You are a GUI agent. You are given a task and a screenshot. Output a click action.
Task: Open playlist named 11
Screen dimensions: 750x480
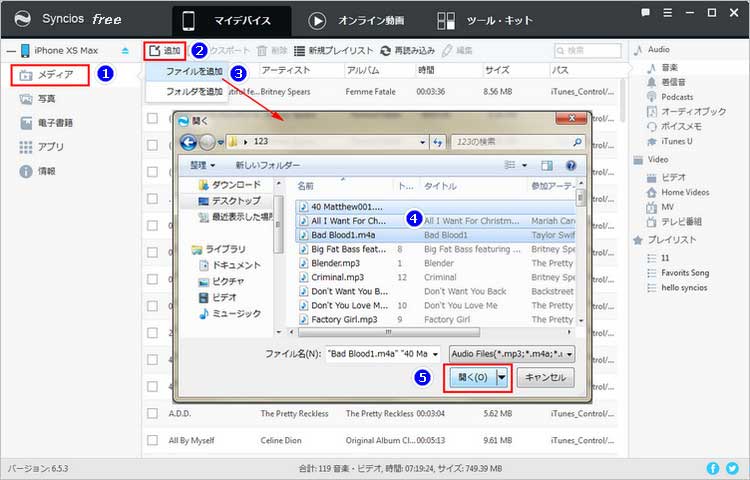tap(658, 258)
